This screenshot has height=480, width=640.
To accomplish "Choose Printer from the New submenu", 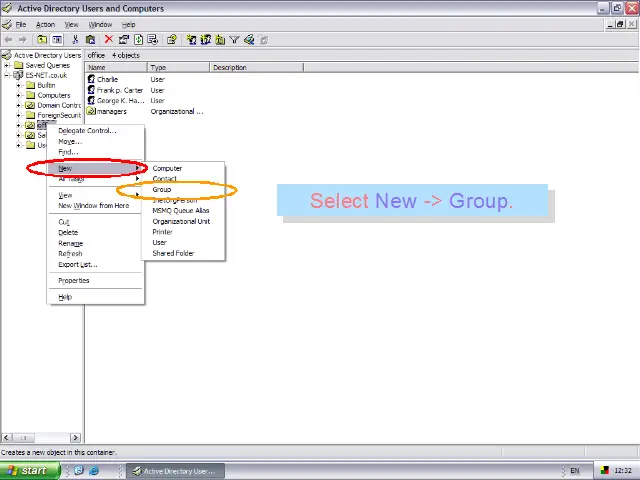I will (183, 232).
